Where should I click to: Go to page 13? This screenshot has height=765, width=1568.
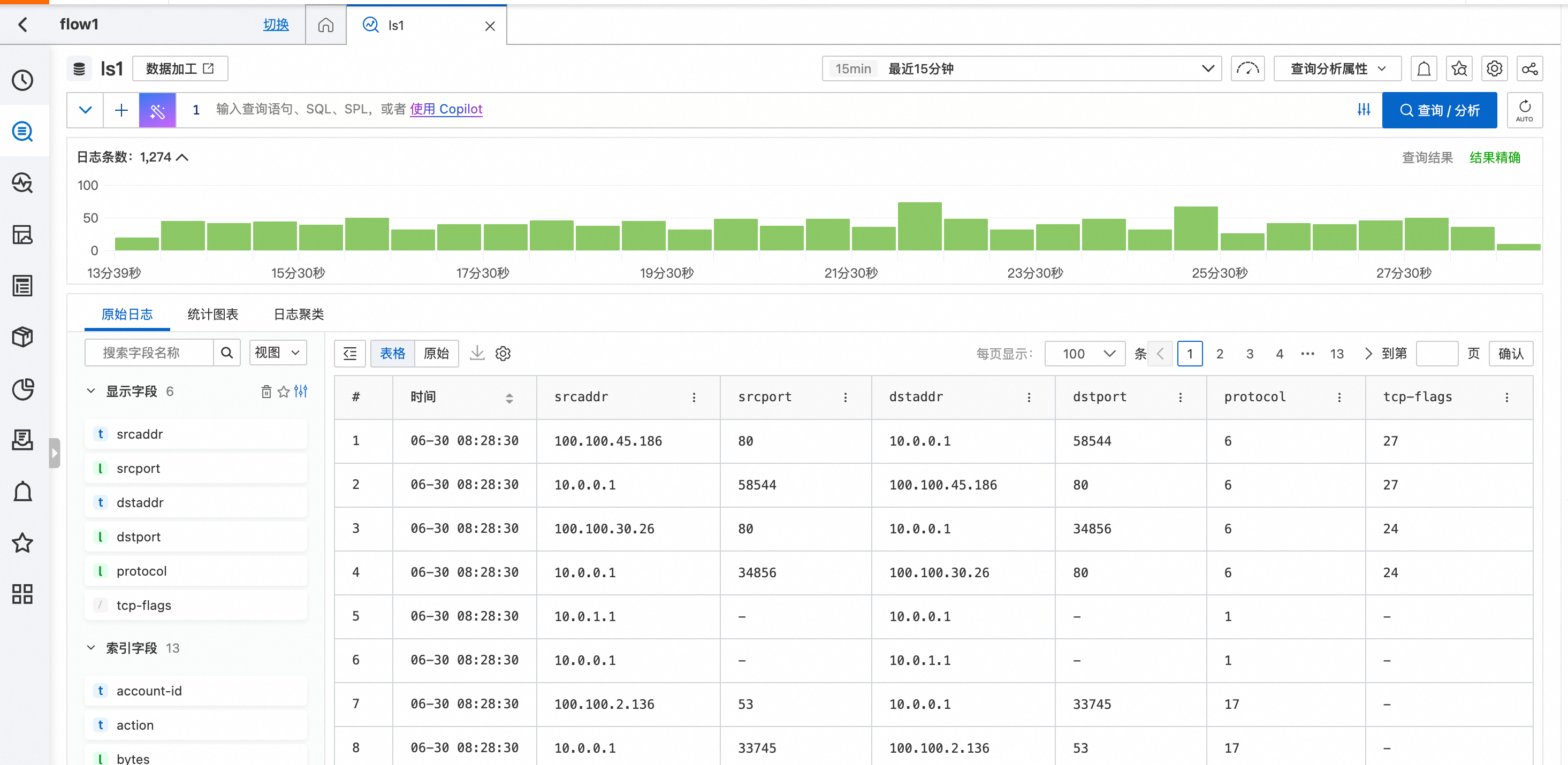1337,354
